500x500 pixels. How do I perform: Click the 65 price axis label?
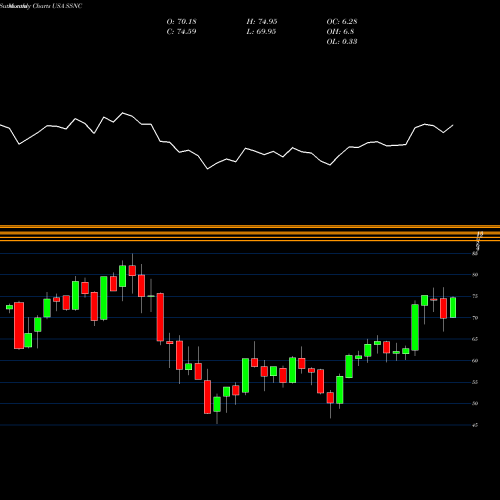point(475,339)
